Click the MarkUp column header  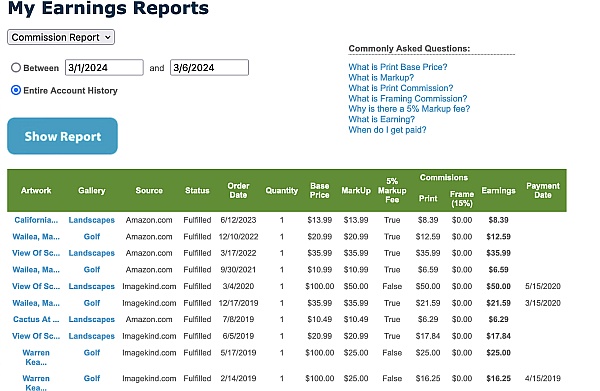pyautogui.click(x=356, y=191)
